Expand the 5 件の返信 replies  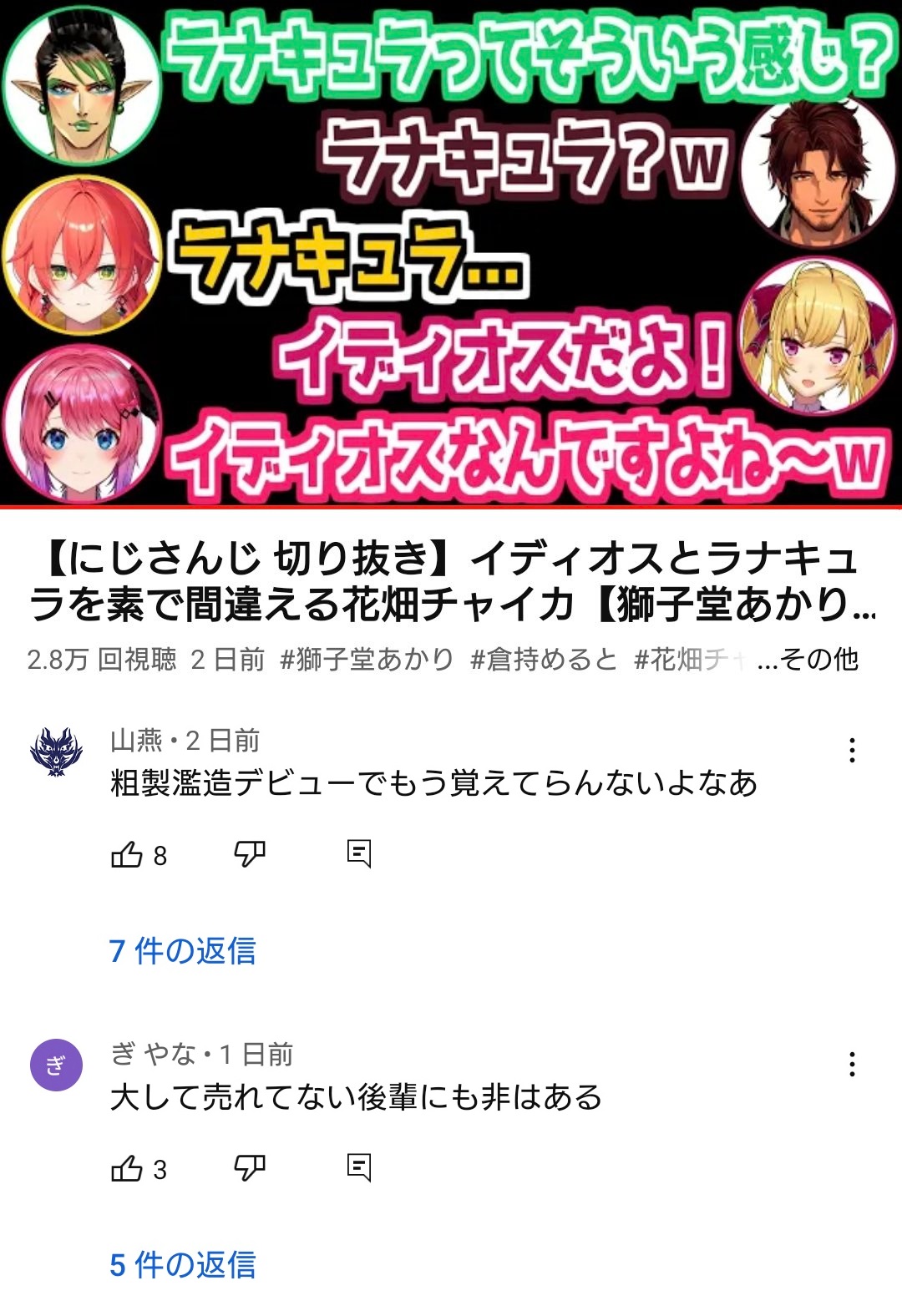point(182,1265)
